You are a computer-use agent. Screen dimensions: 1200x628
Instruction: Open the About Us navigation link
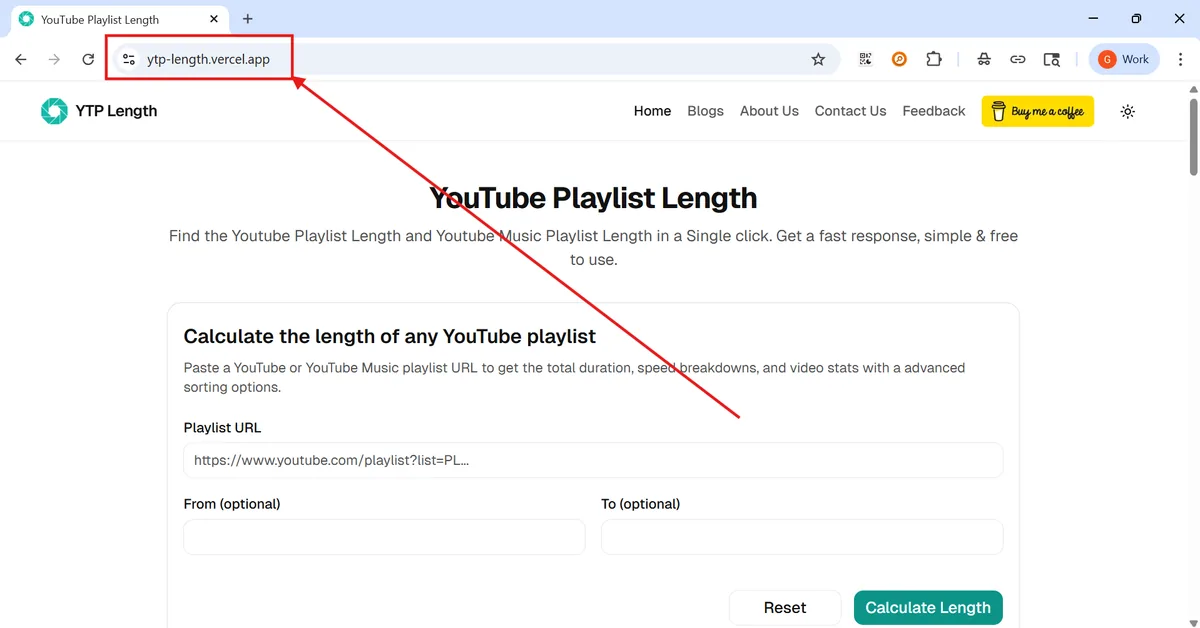point(769,111)
